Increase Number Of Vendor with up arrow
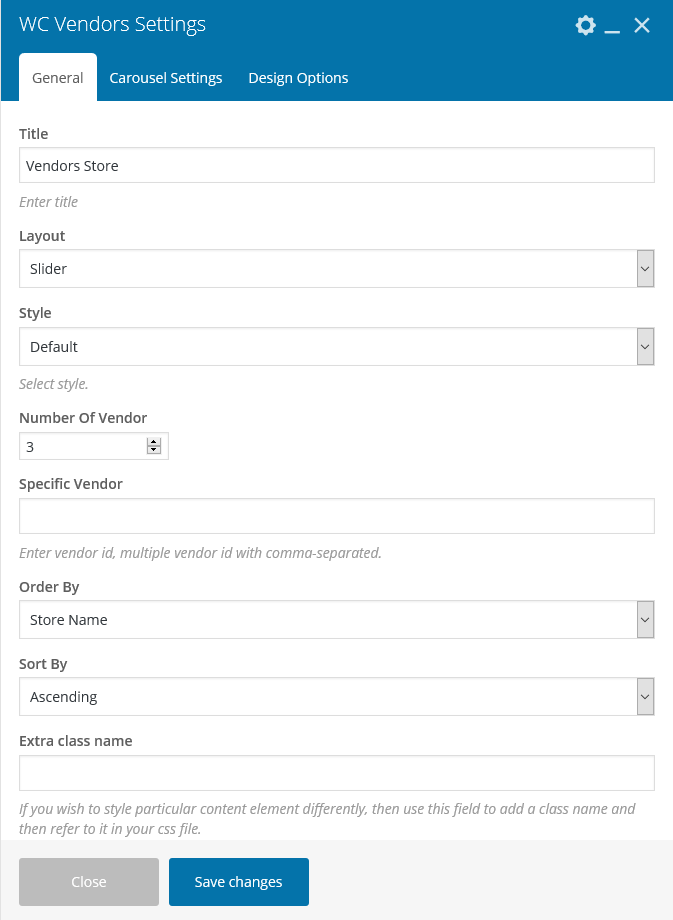Screen dimensions: 673x920 [x=154, y=441]
